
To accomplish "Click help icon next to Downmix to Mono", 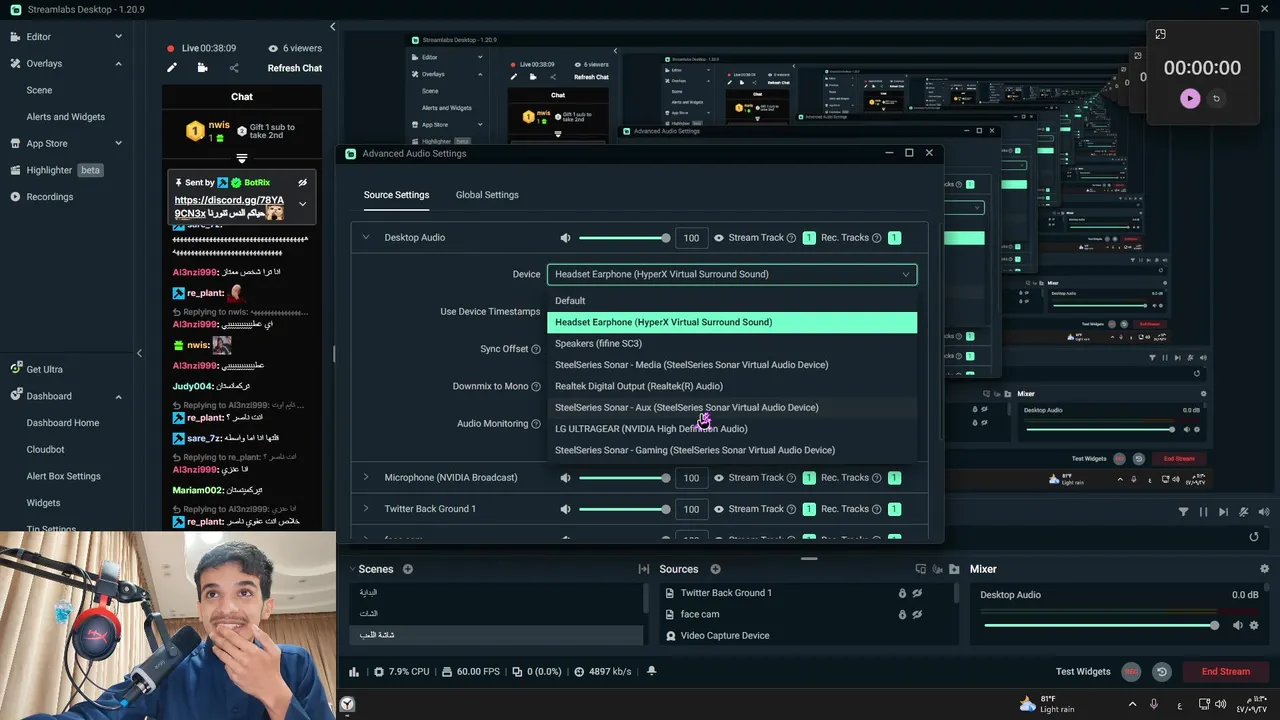I will click(536, 386).
